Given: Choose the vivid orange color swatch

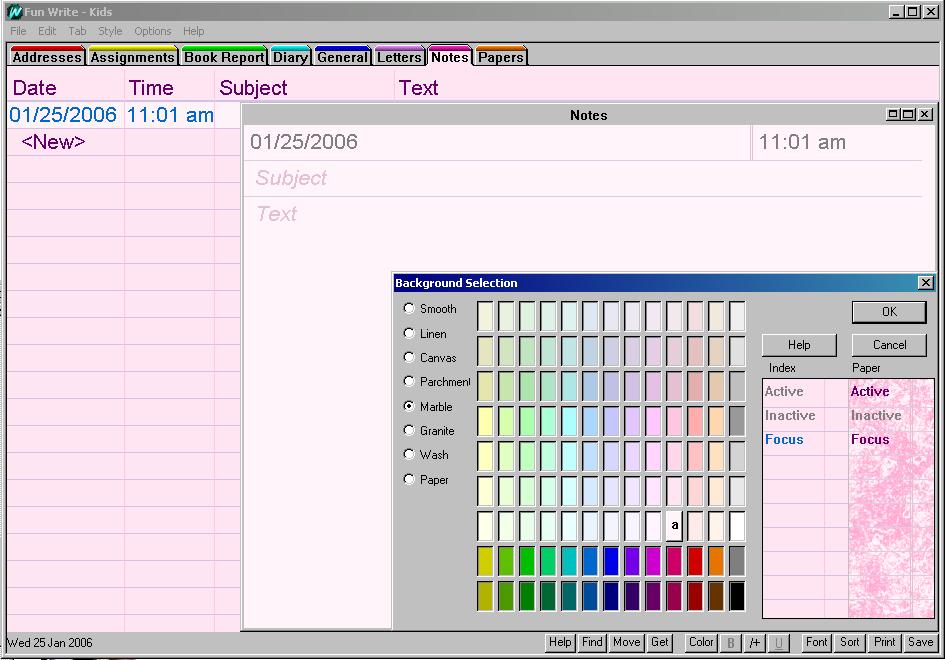Looking at the screenshot, I should pos(716,561).
